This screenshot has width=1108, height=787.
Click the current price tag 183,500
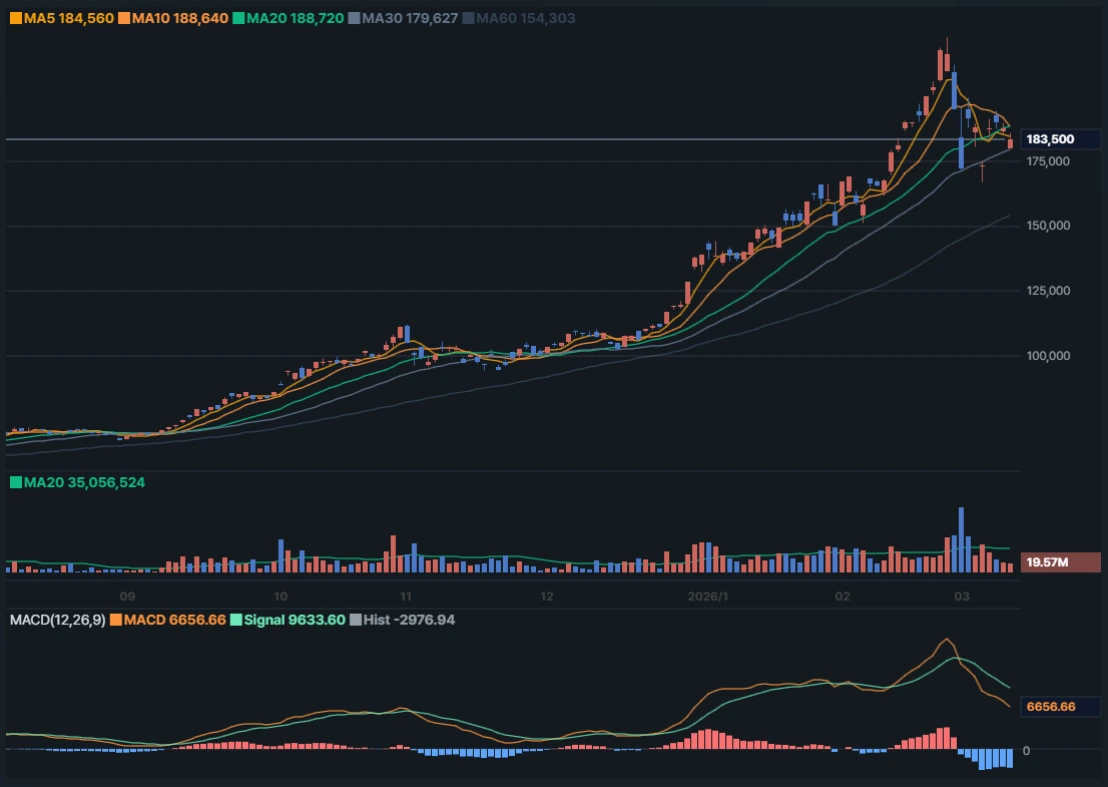[x=1050, y=140]
